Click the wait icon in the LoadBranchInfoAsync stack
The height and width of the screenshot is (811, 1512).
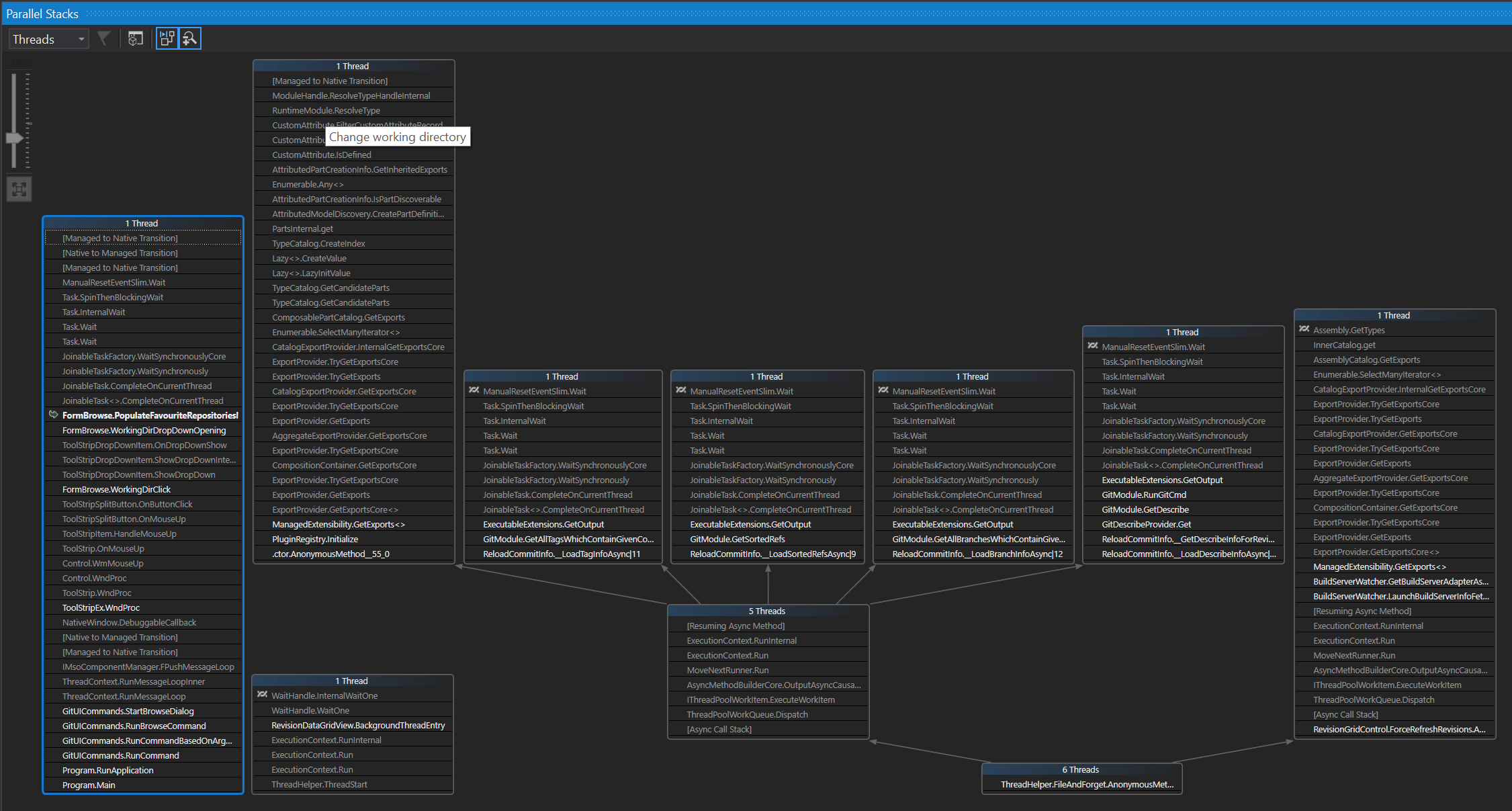click(883, 390)
